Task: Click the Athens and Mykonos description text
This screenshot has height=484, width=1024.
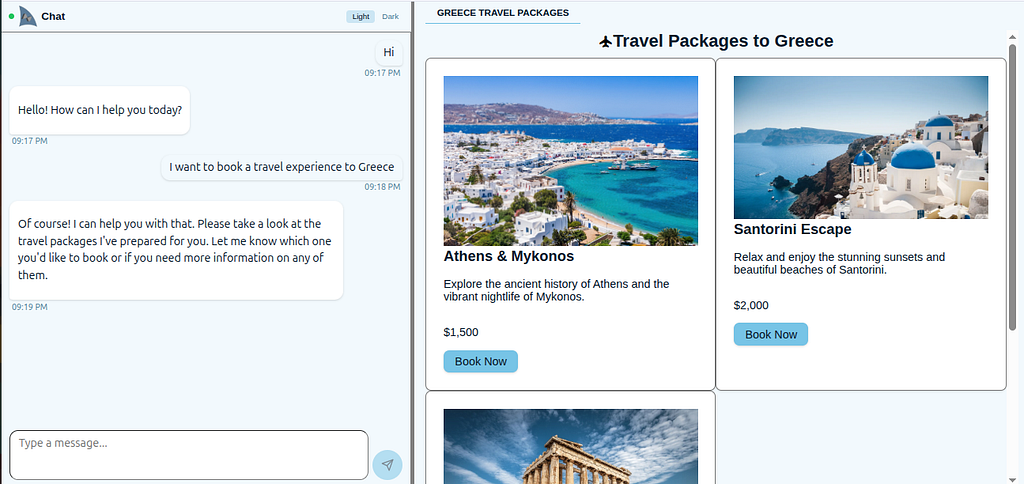Action: 556,291
